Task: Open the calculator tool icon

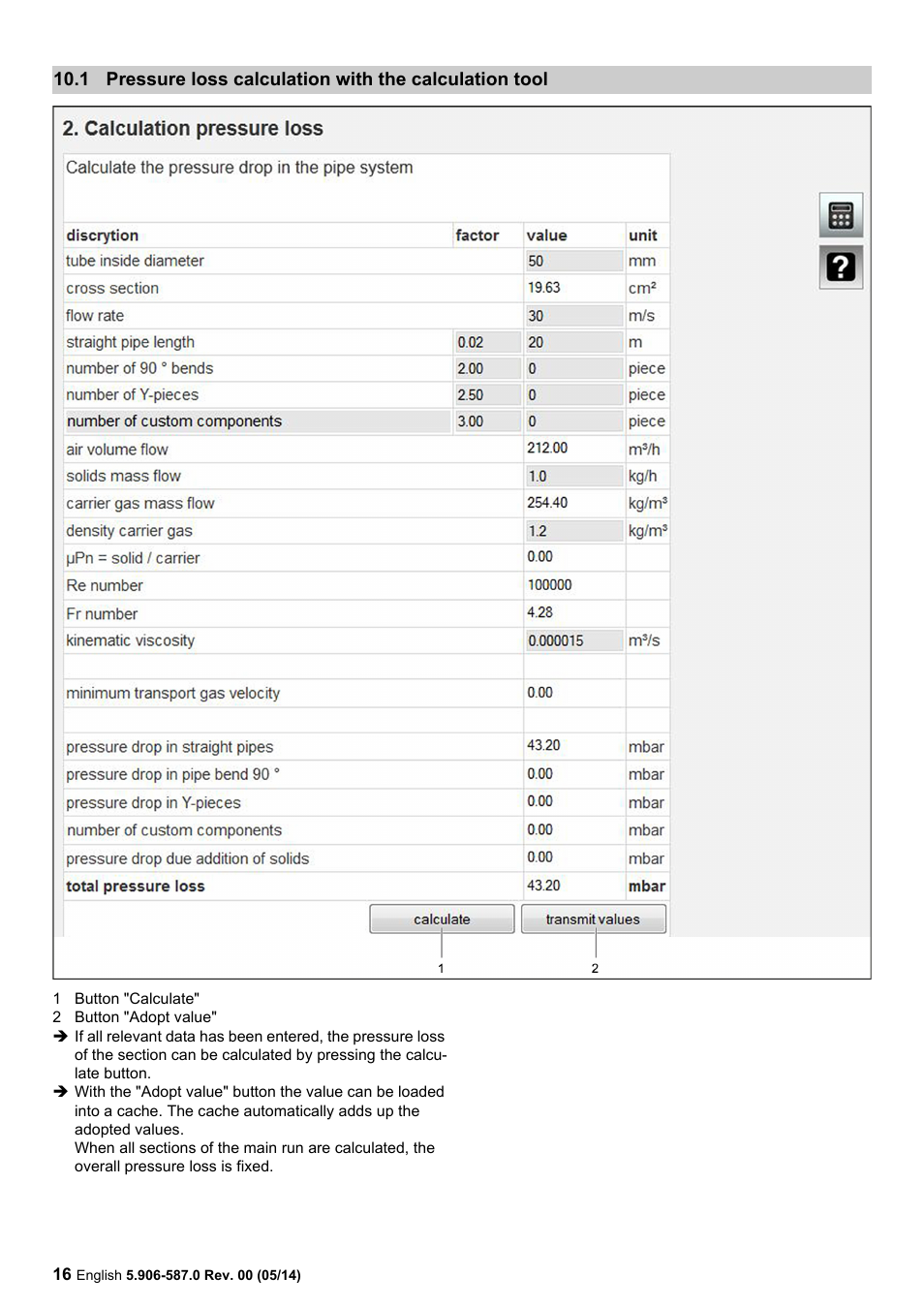Action: click(841, 215)
